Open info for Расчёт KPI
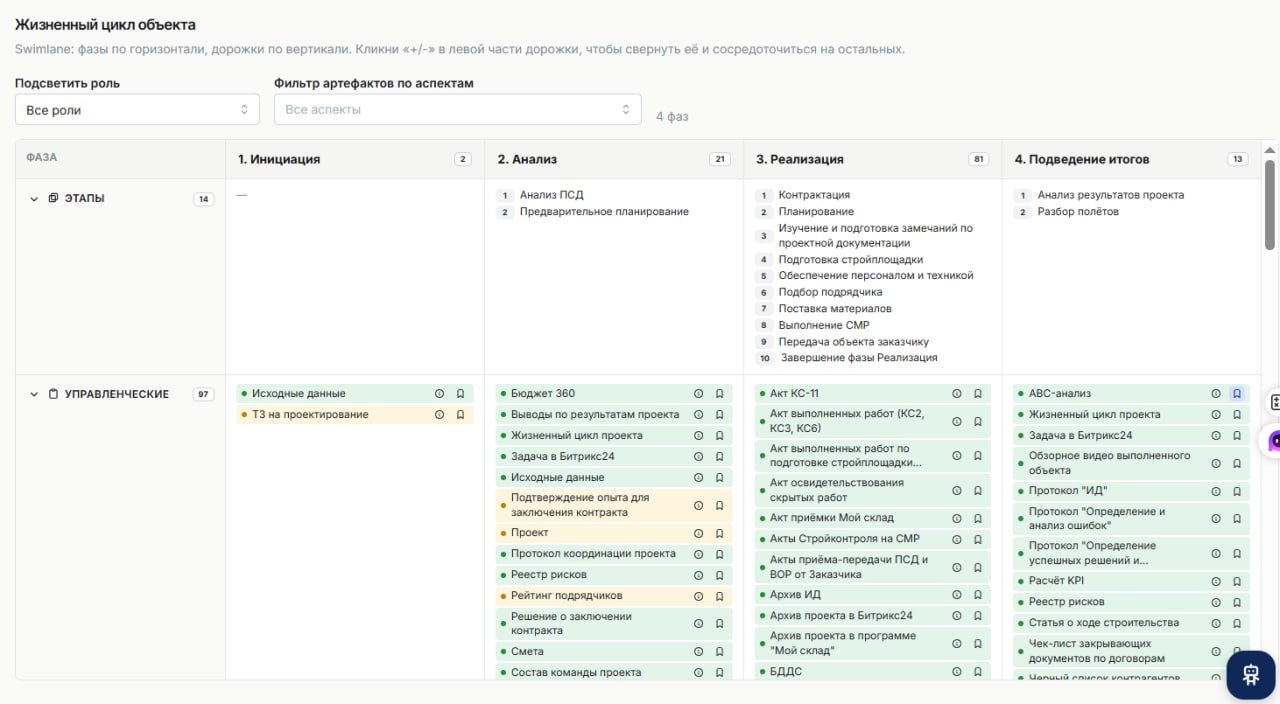Image resolution: width=1280 pixels, height=704 pixels. [1216, 581]
